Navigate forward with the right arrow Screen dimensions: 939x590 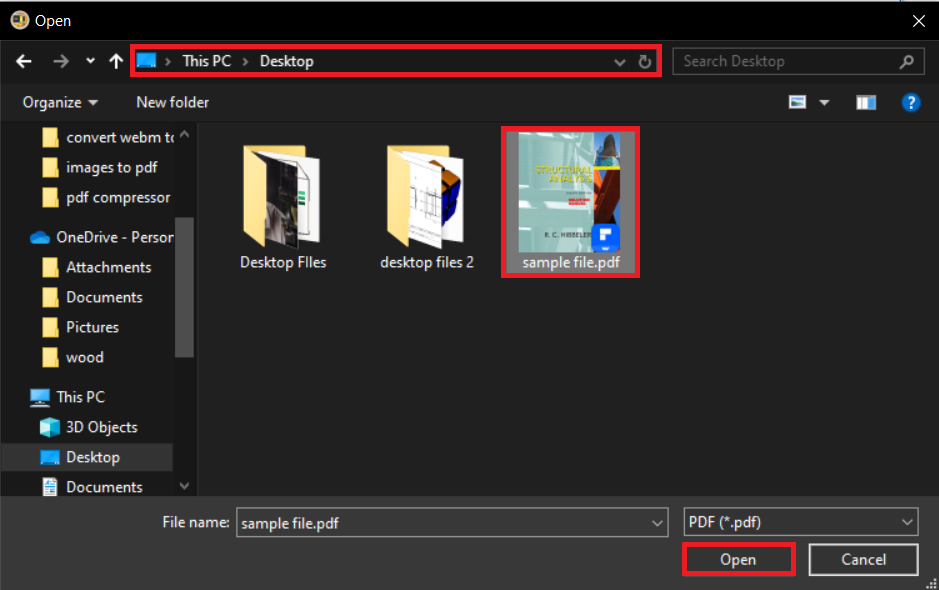click(x=60, y=61)
